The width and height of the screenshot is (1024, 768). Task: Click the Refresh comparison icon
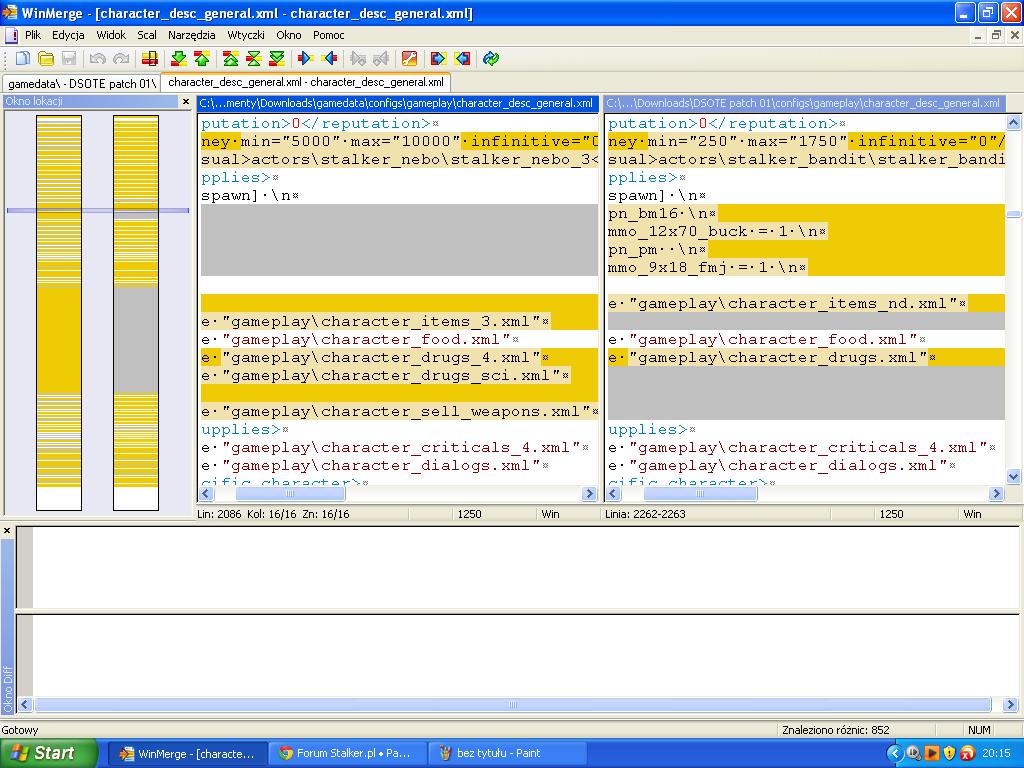[491, 59]
